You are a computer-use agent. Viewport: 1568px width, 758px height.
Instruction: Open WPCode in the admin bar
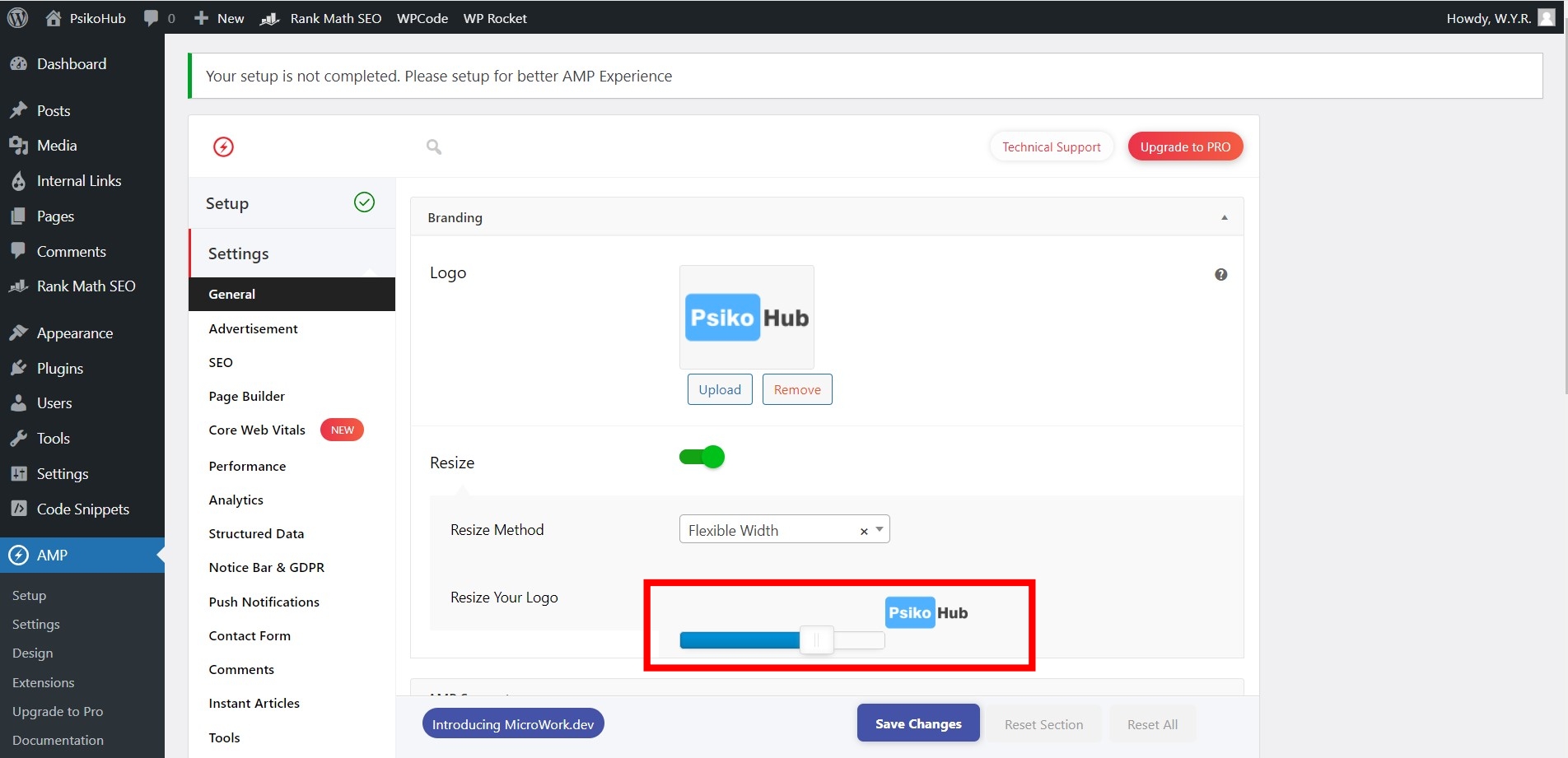coord(422,18)
